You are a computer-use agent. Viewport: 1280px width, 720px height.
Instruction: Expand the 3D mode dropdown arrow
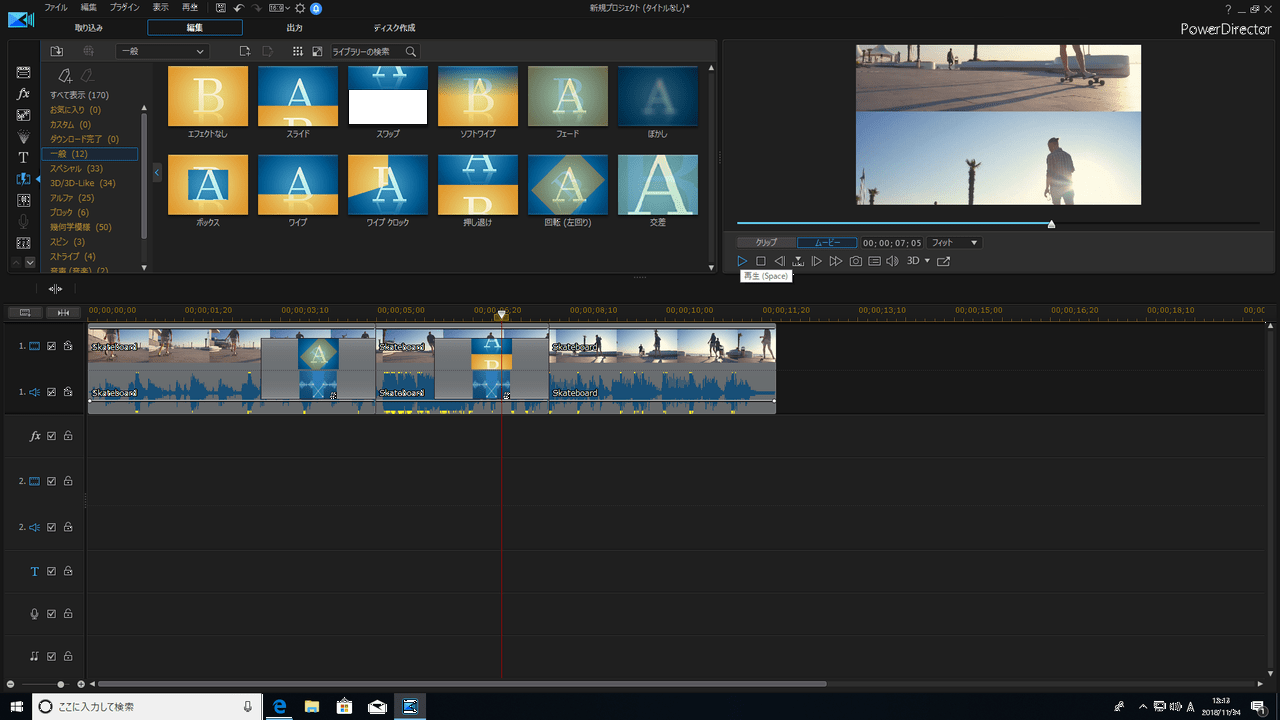pos(927,261)
